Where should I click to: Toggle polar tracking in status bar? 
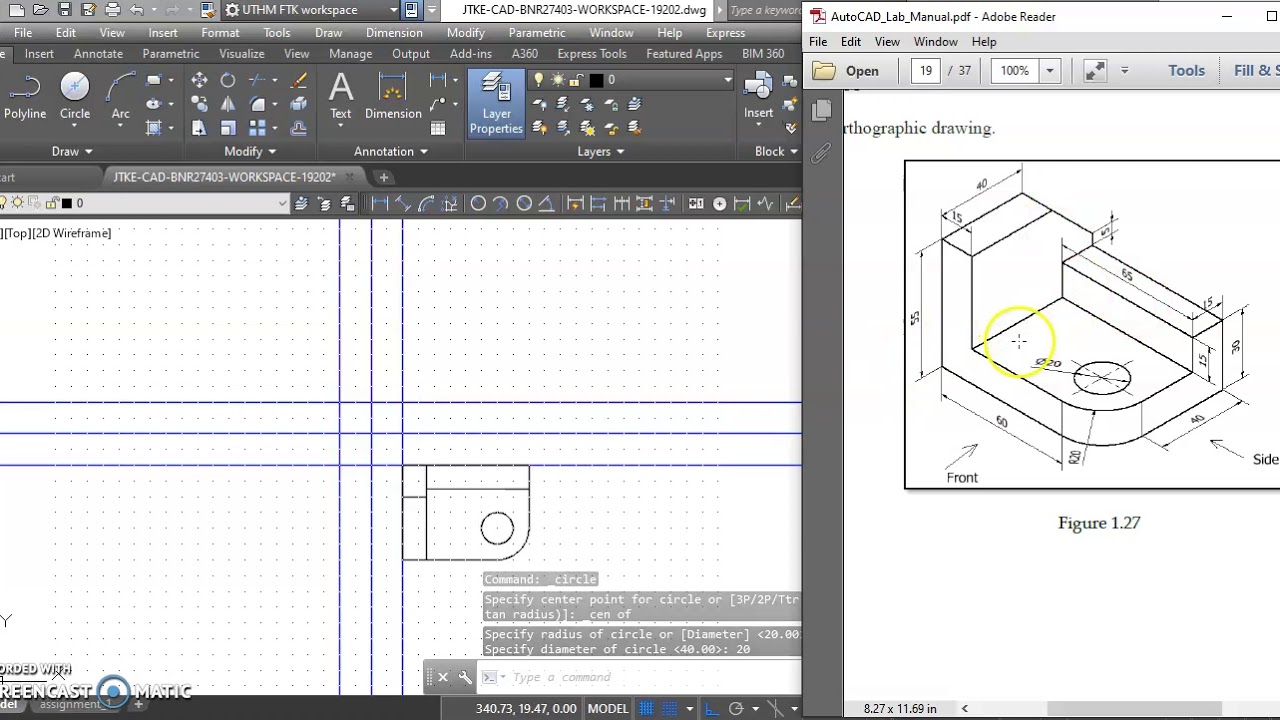[736, 709]
